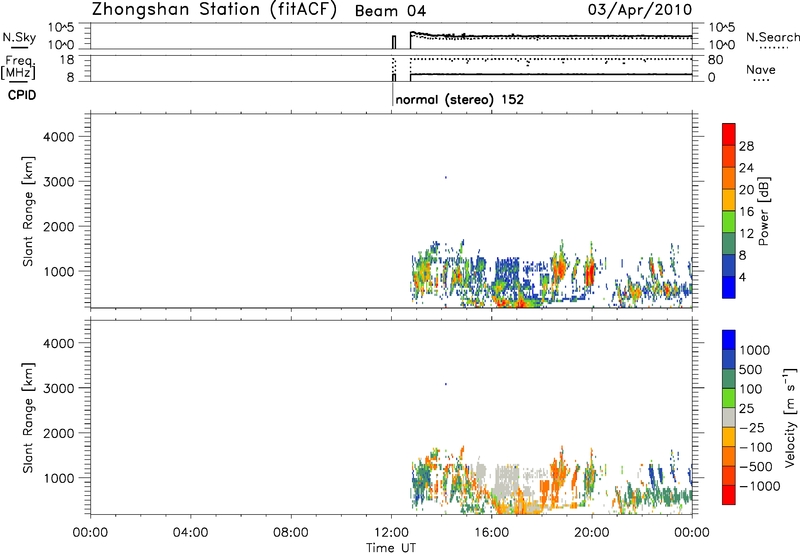Viewport: 800px width, 554px height.
Task: Click the isolated echo dot near 3000 km in velocity panel
Action: pos(446,384)
